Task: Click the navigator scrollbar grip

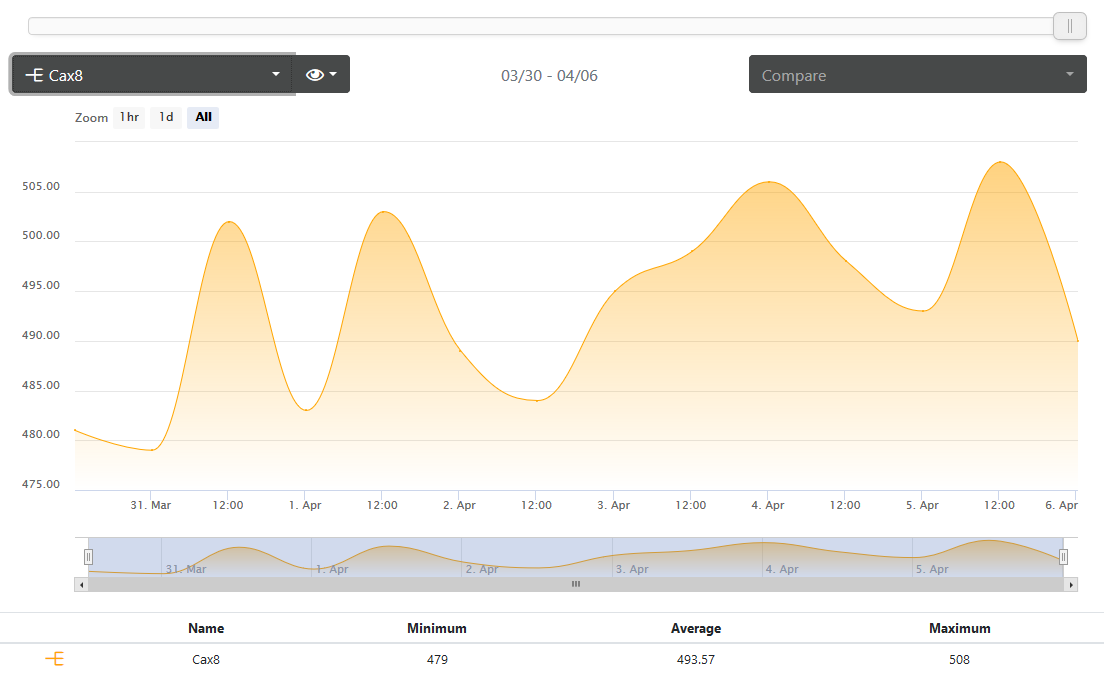Action: tap(576, 584)
